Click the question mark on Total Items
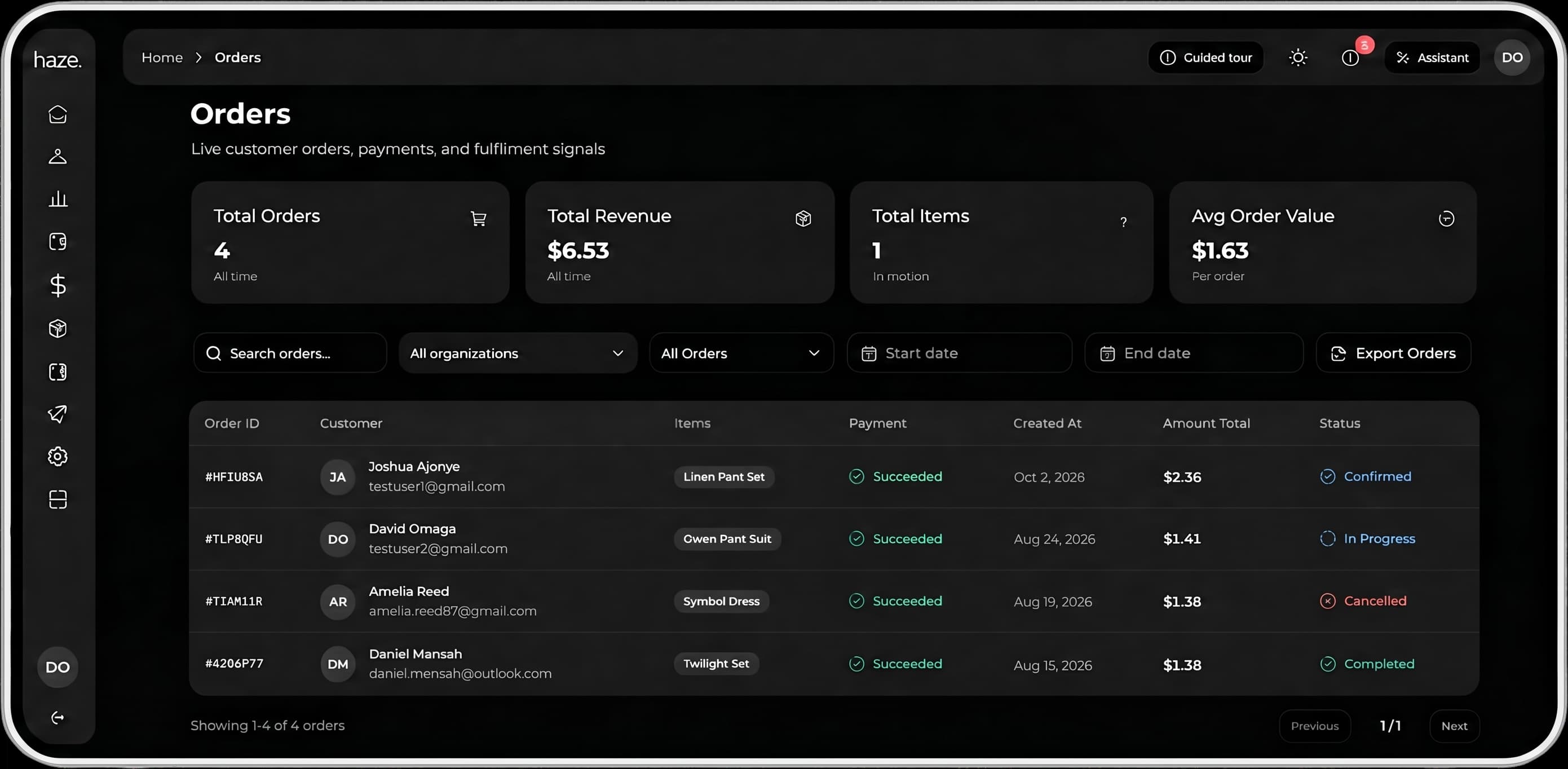Screen dimensions: 1568x769 [1123, 222]
